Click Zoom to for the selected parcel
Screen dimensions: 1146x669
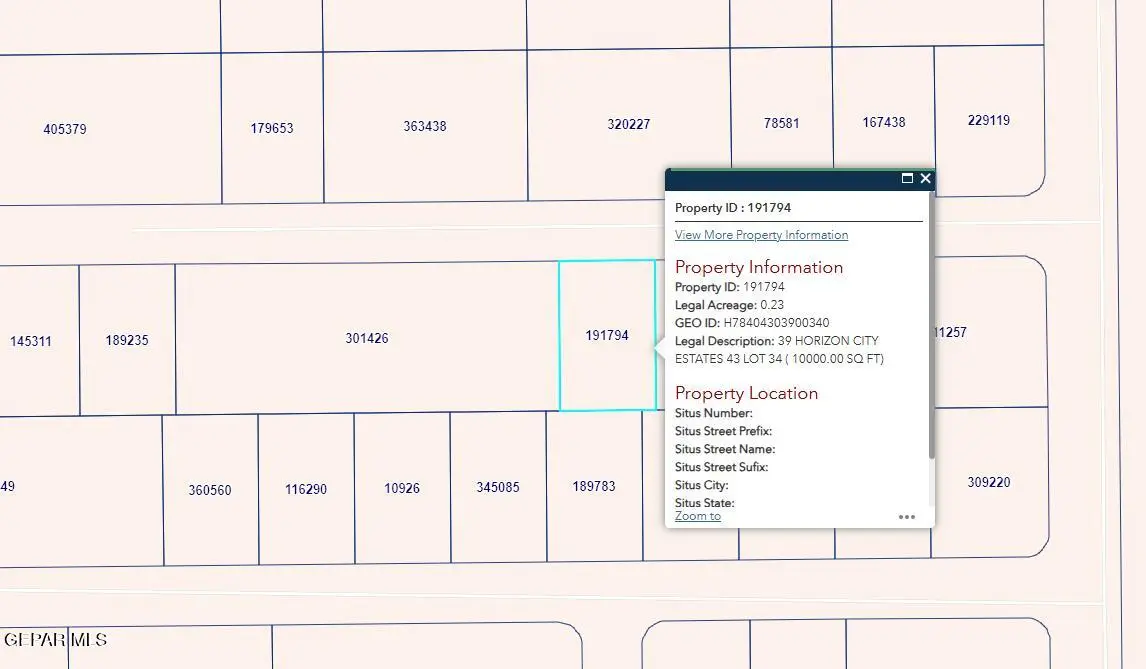[697, 516]
